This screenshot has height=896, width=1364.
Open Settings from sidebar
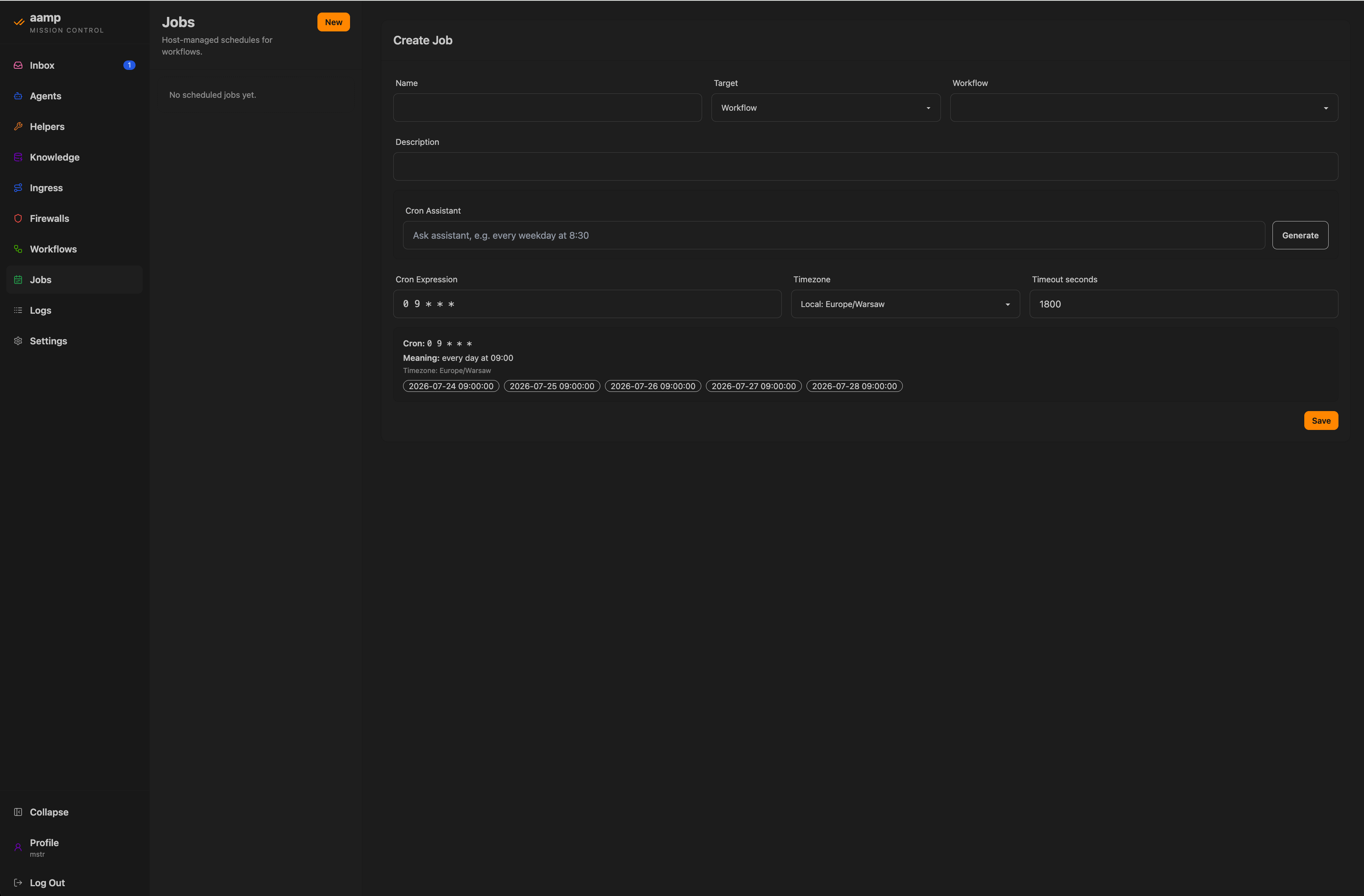75,341
